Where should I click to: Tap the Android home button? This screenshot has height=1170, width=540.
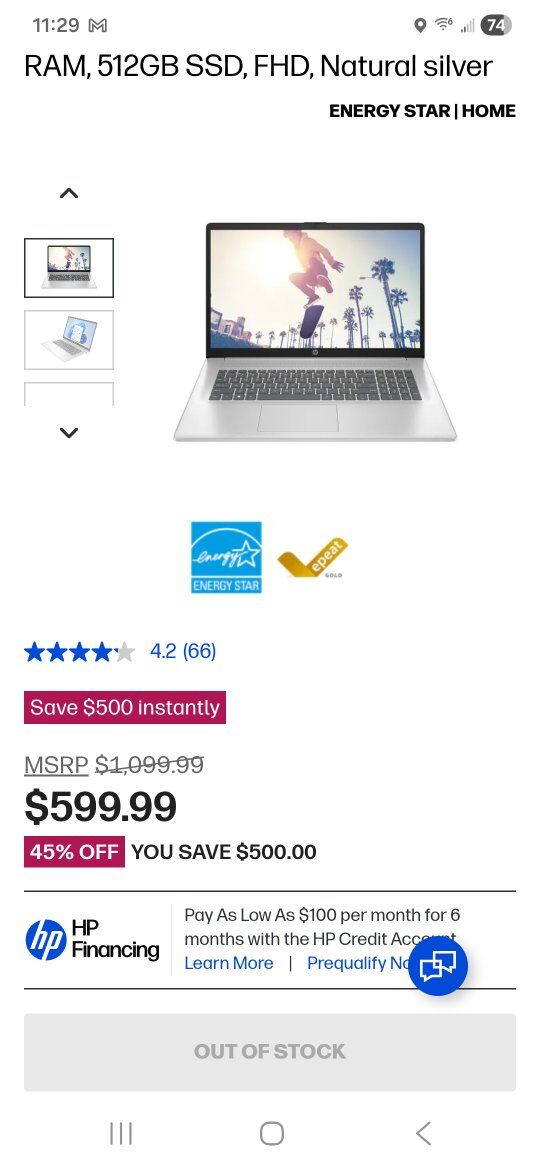pos(271,1133)
